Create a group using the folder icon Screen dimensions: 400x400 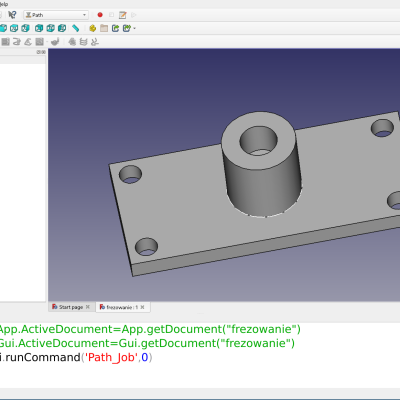[104, 28]
